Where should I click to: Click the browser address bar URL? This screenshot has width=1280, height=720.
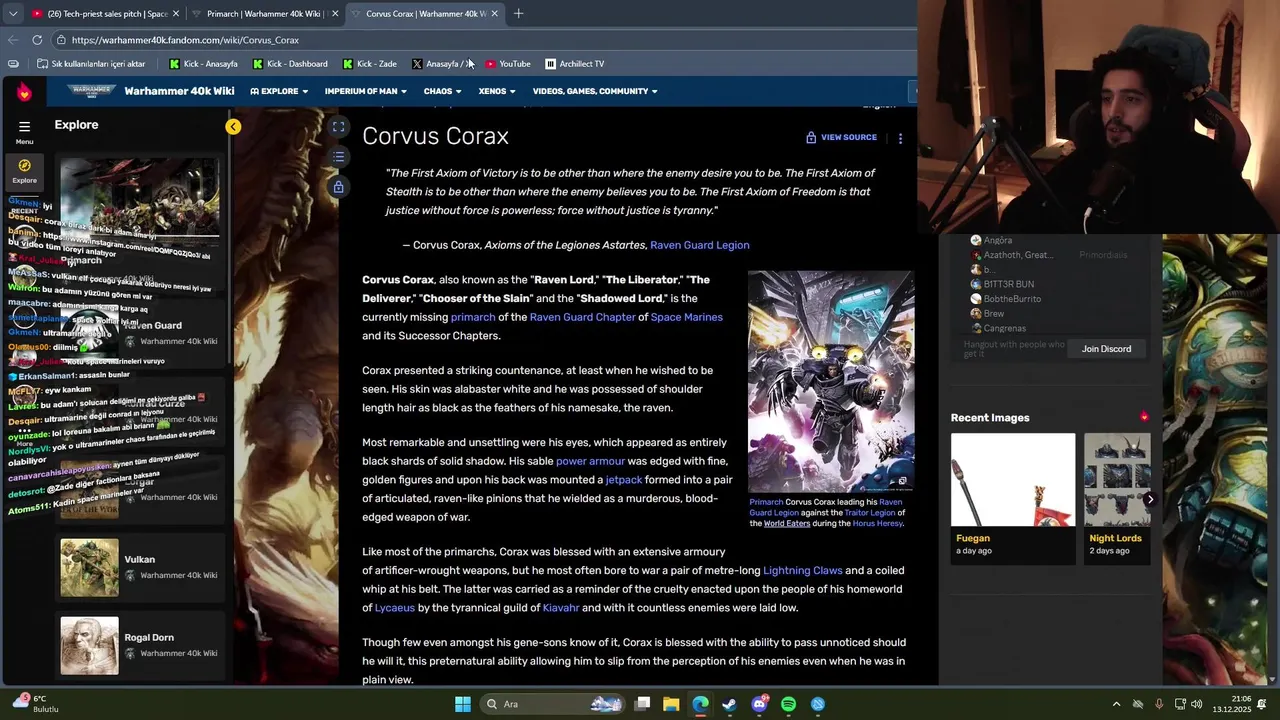pyautogui.click(x=185, y=40)
